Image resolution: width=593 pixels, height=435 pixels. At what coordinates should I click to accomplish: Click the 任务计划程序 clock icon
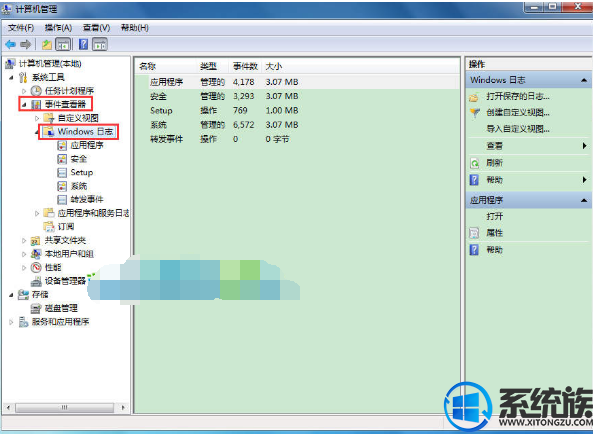(36, 91)
